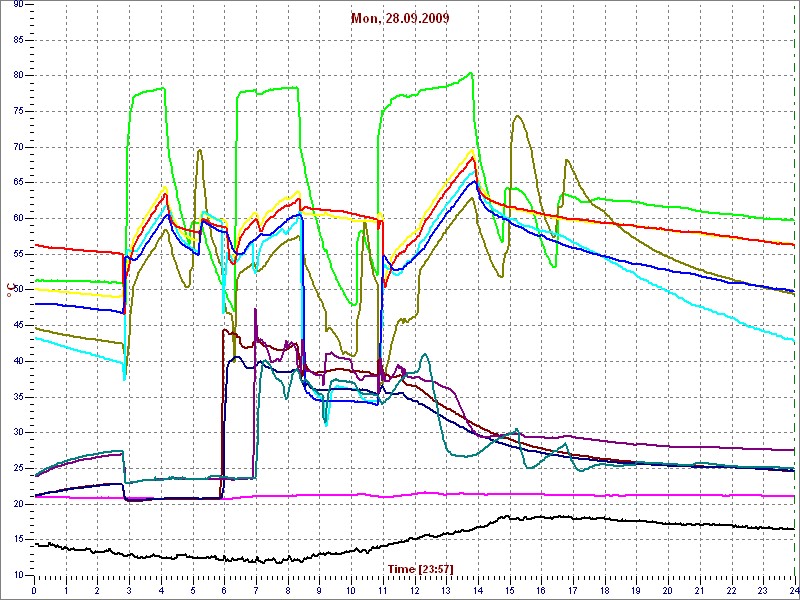Select hour '3' on the time axis
Screen dimensions: 800x600
[130, 590]
